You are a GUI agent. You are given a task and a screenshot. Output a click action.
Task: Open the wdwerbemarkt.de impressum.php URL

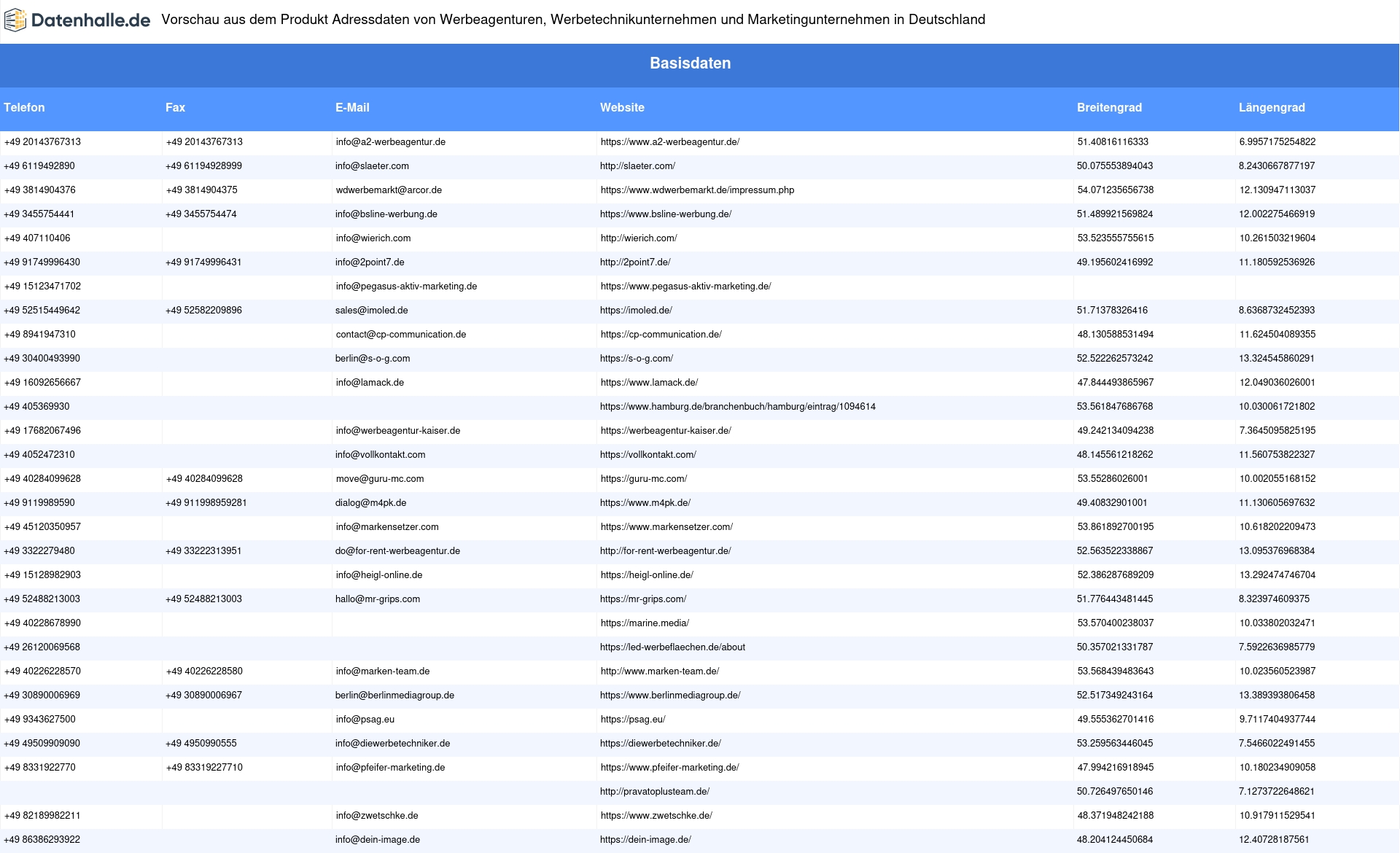(697, 190)
